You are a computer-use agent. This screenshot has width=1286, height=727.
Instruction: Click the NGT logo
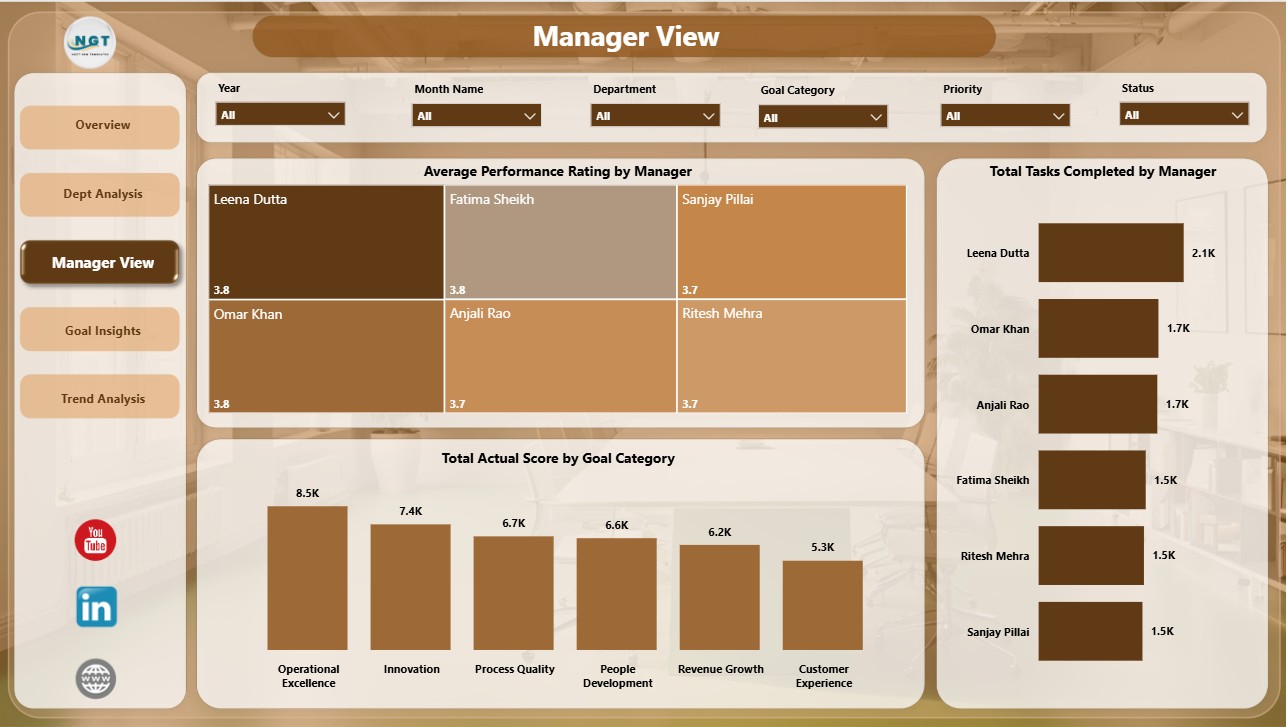90,43
